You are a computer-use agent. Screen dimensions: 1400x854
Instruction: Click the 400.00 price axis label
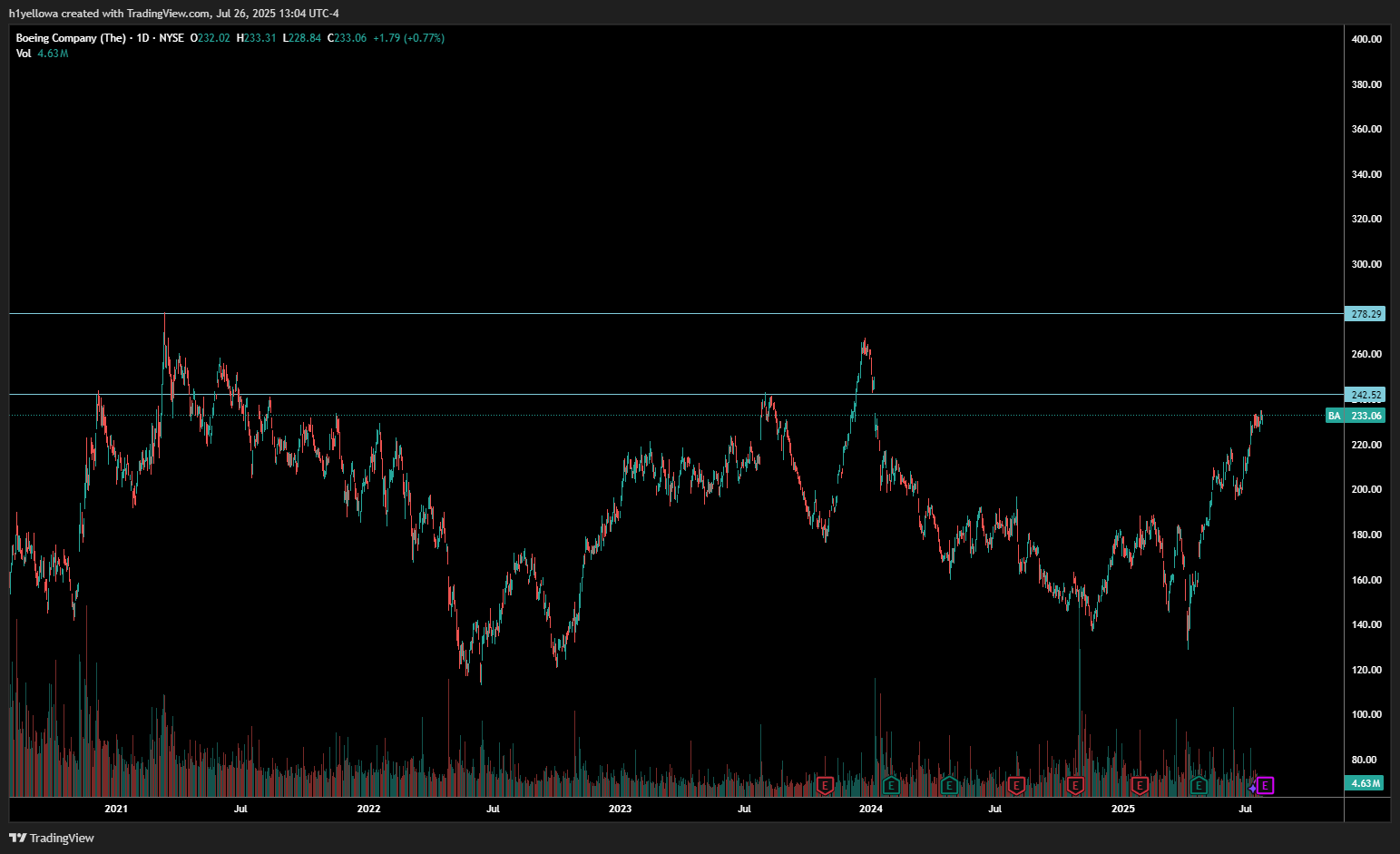tap(1366, 39)
